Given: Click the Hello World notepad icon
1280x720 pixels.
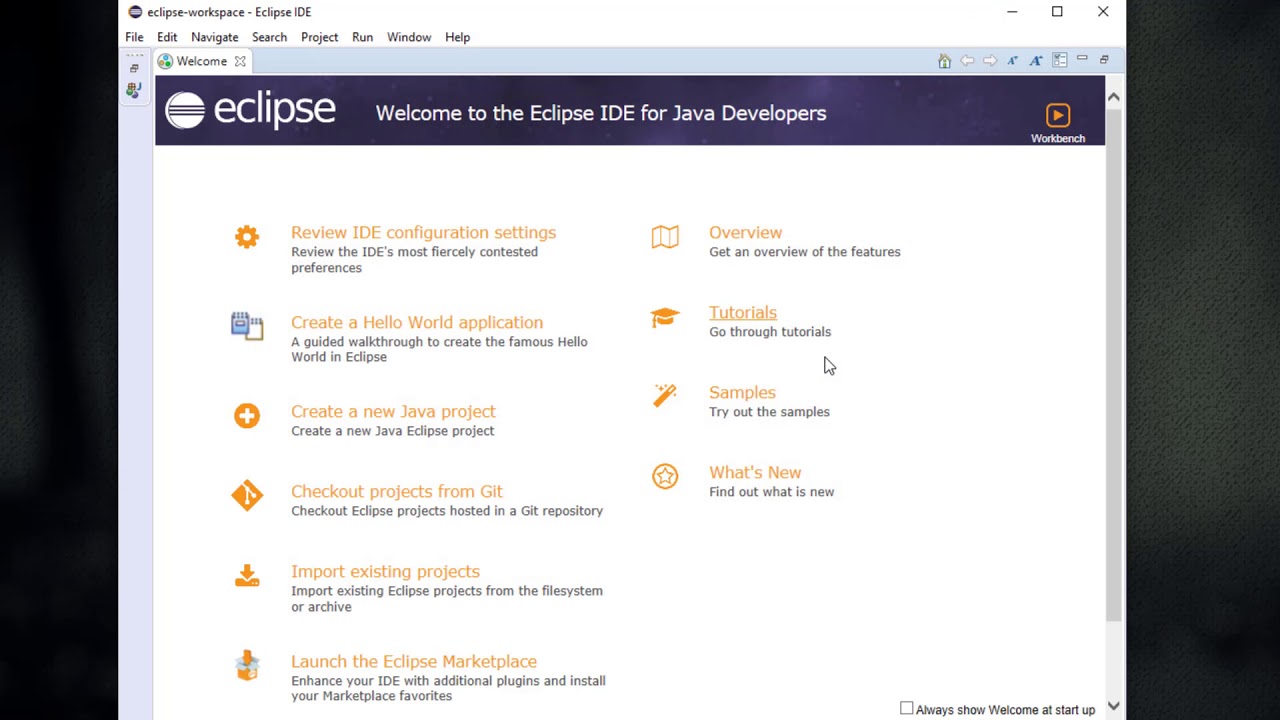Looking at the screenshot, I should click(x=247, y=326).
